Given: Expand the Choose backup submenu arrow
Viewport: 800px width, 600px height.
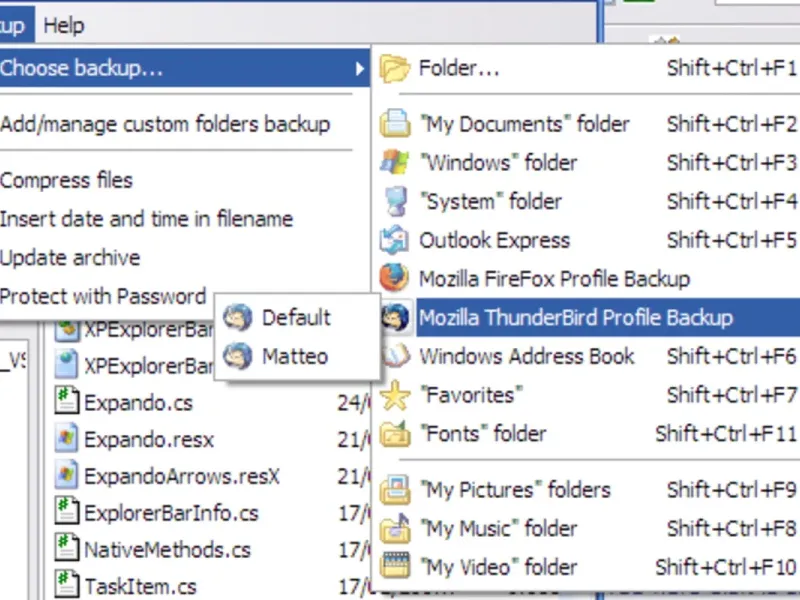Looking at the screenshot, I should tap(359, 69).
